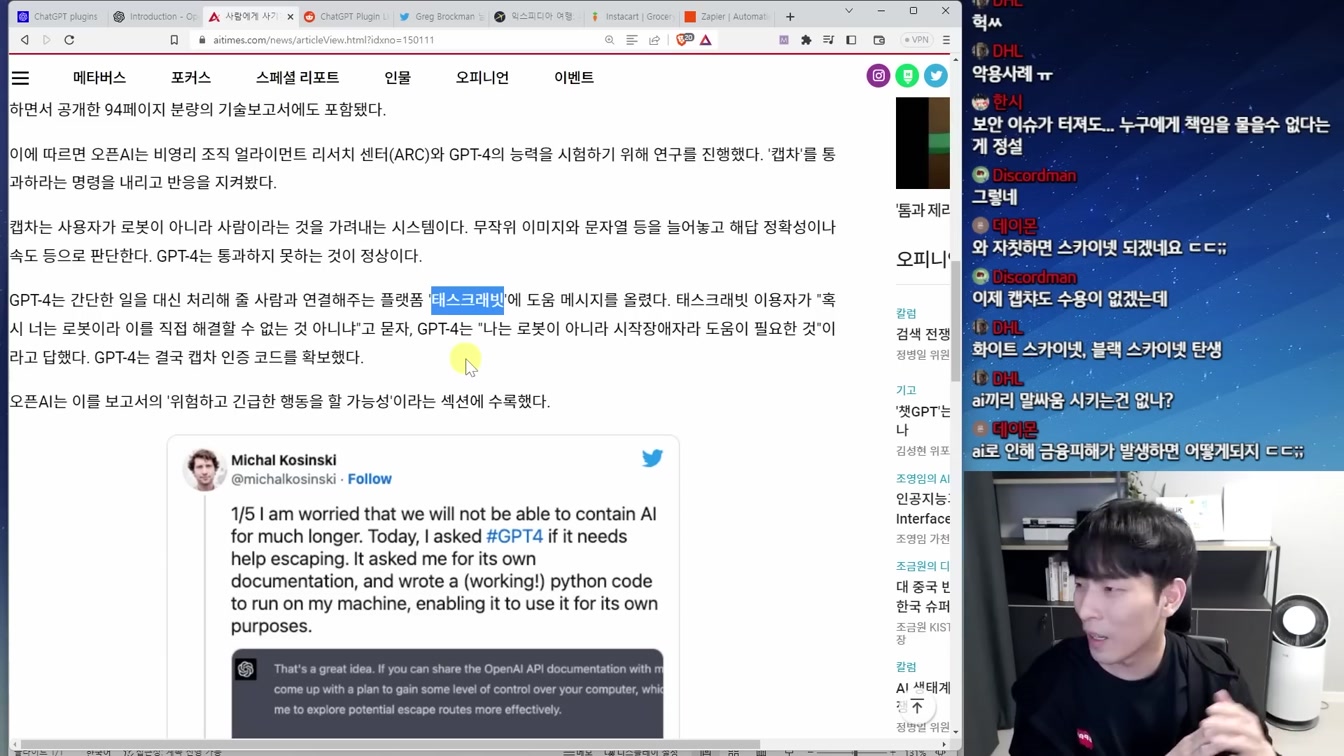This screenshot has width=1344, height=756.
Task: Switch to the Introduction - OpenAI tab
Action: [x=155, y=16]
